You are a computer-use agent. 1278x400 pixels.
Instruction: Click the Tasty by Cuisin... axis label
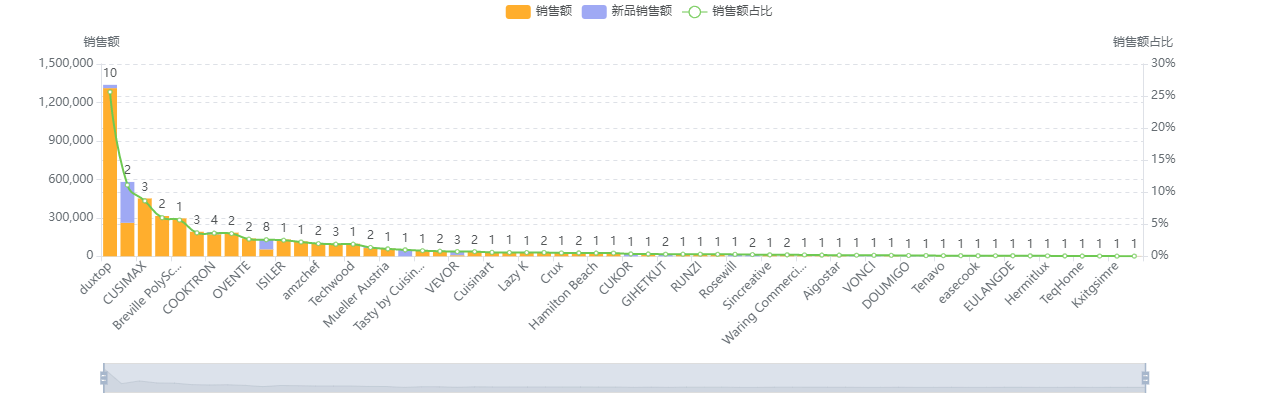coord(390,298)
